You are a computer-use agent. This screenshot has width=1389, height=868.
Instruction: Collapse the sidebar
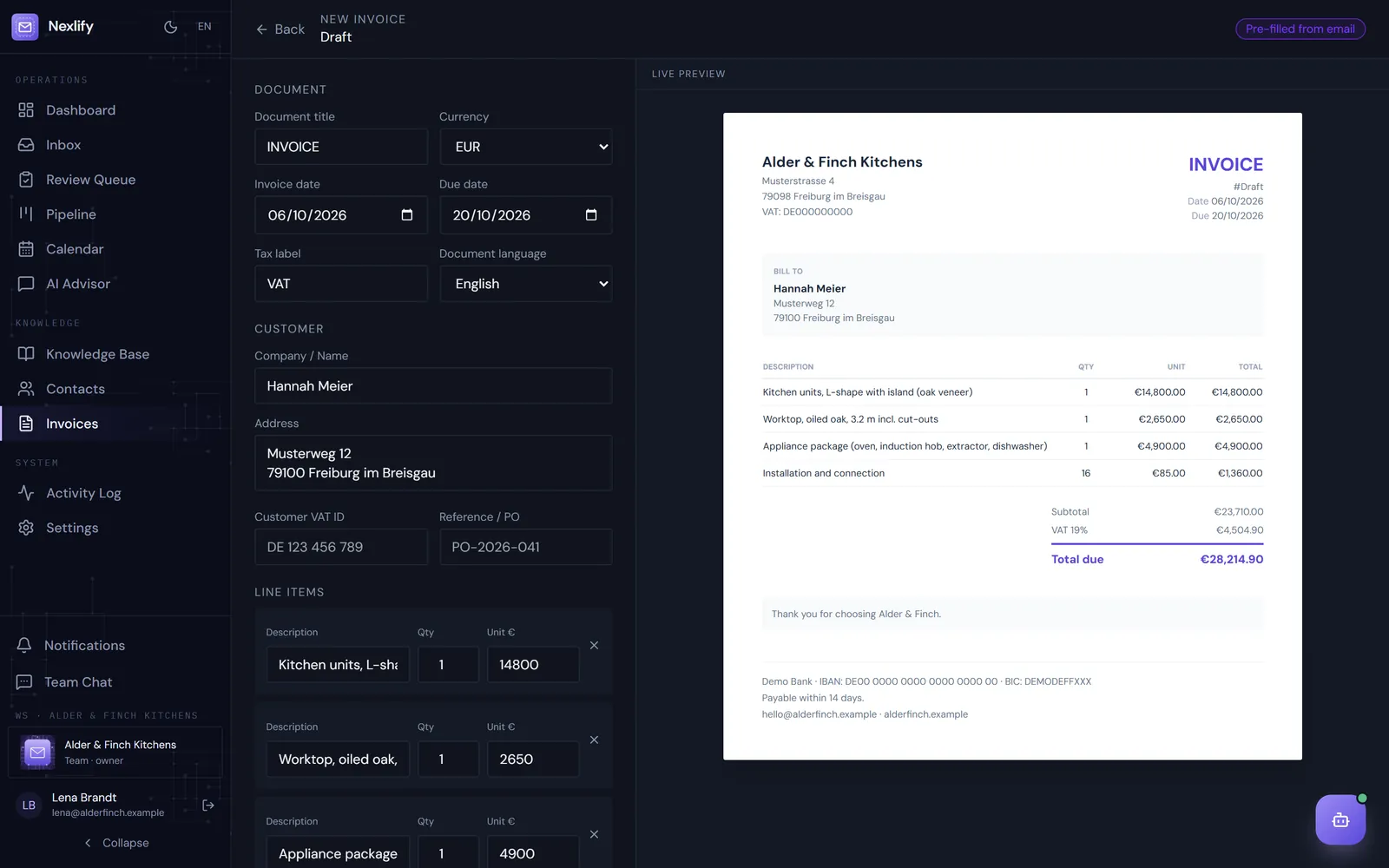(116, 843)
